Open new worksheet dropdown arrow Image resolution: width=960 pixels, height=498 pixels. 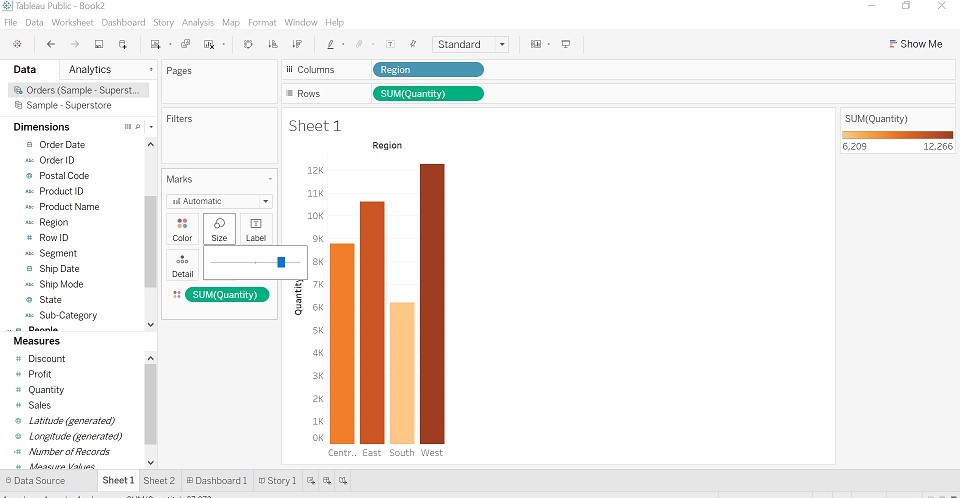click(170, 44)
